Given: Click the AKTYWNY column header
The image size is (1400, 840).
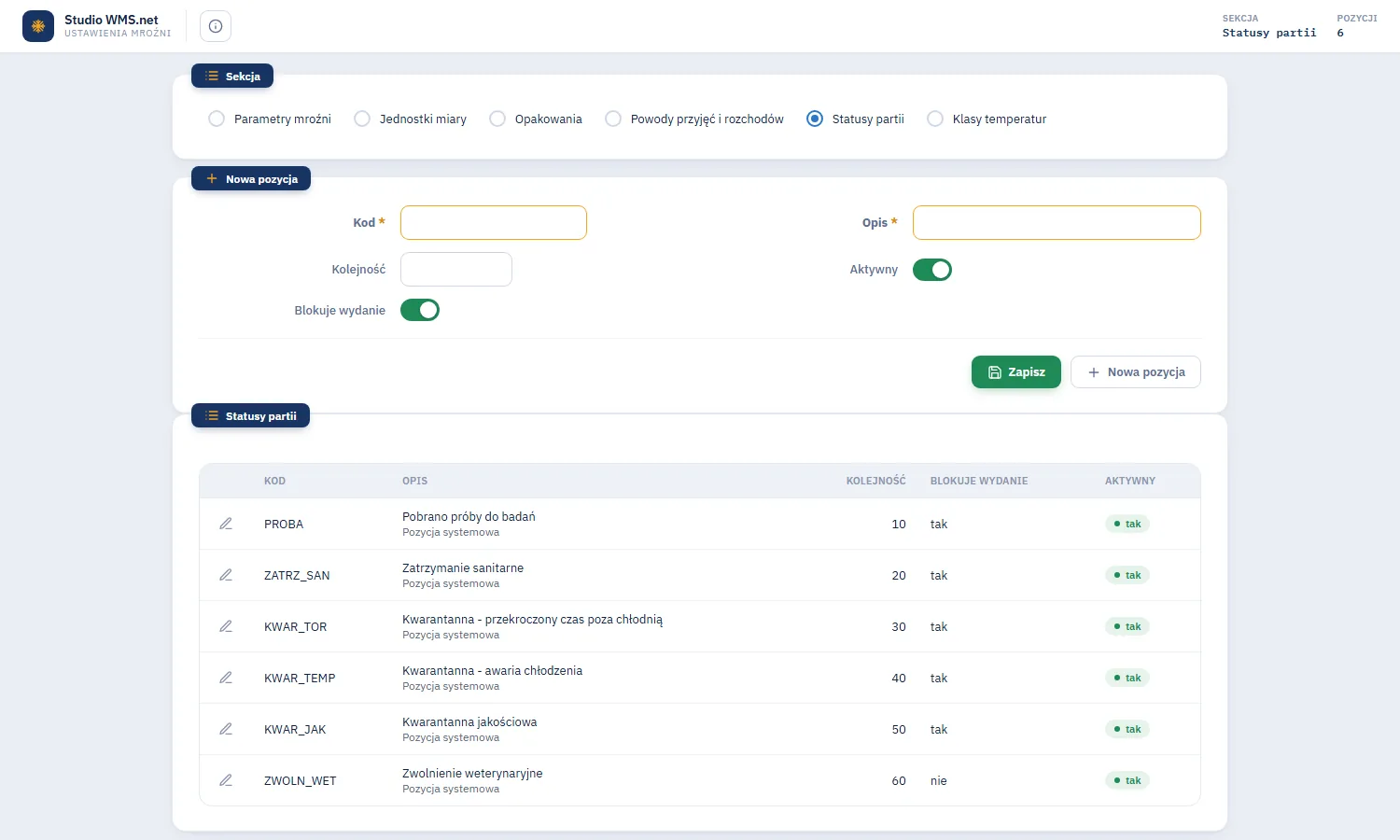Looking at the screenshot, I should pyautogui.click(x=1130, y=481).
